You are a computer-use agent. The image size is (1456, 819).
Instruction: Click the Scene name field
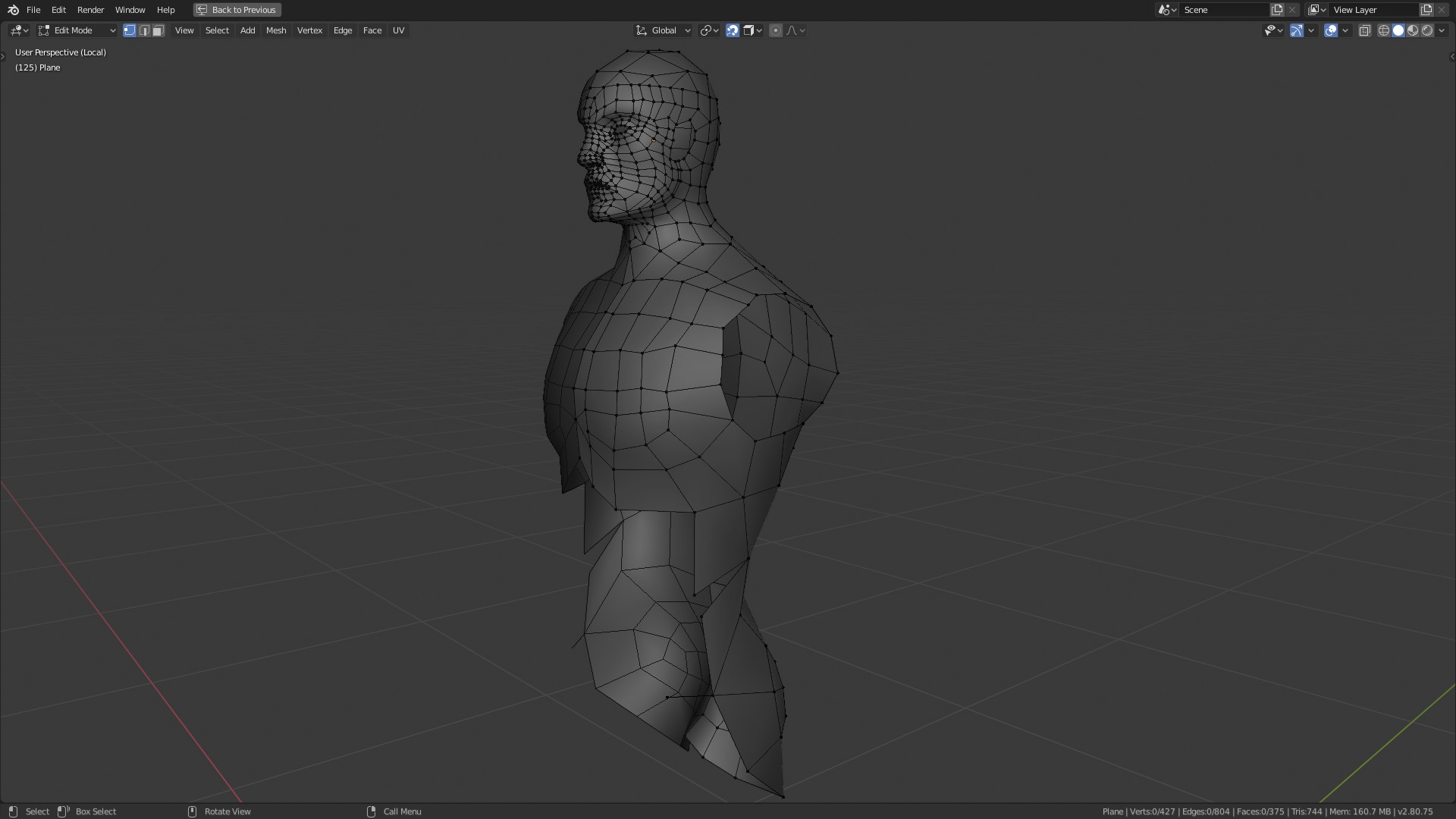1222,10
